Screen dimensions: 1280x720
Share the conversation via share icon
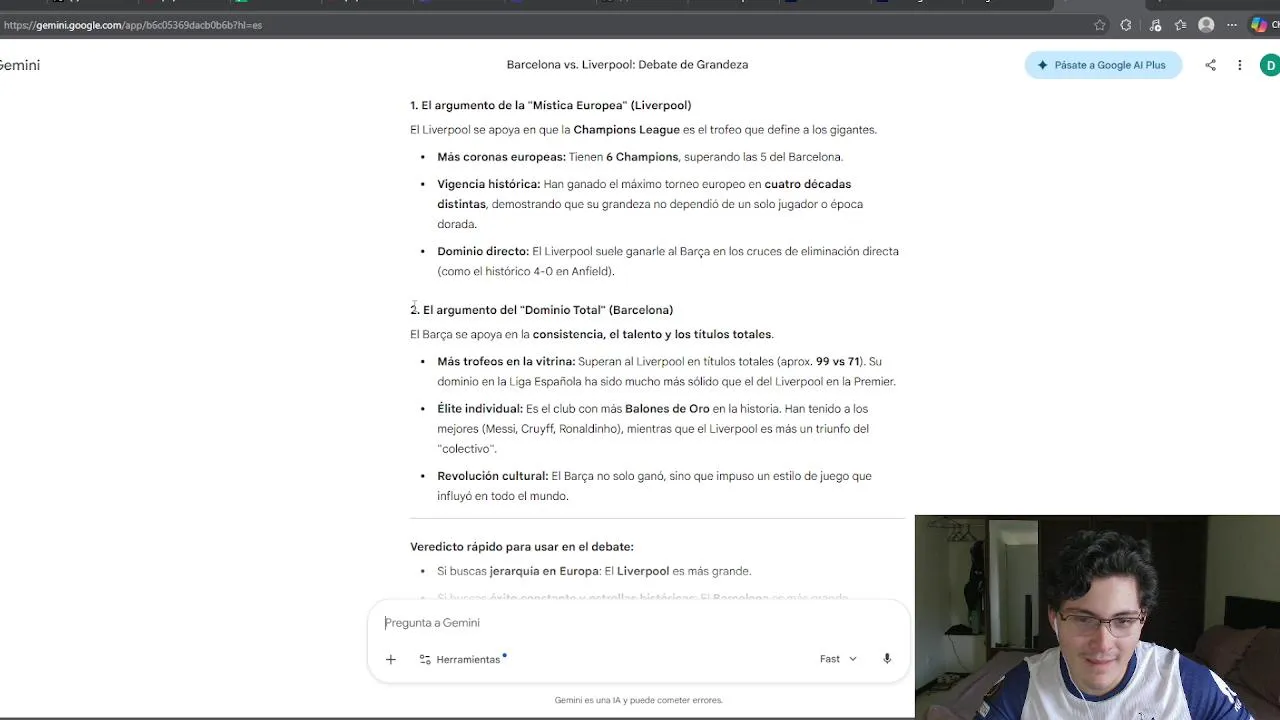pyautogui.click(x=1210, y=65)
